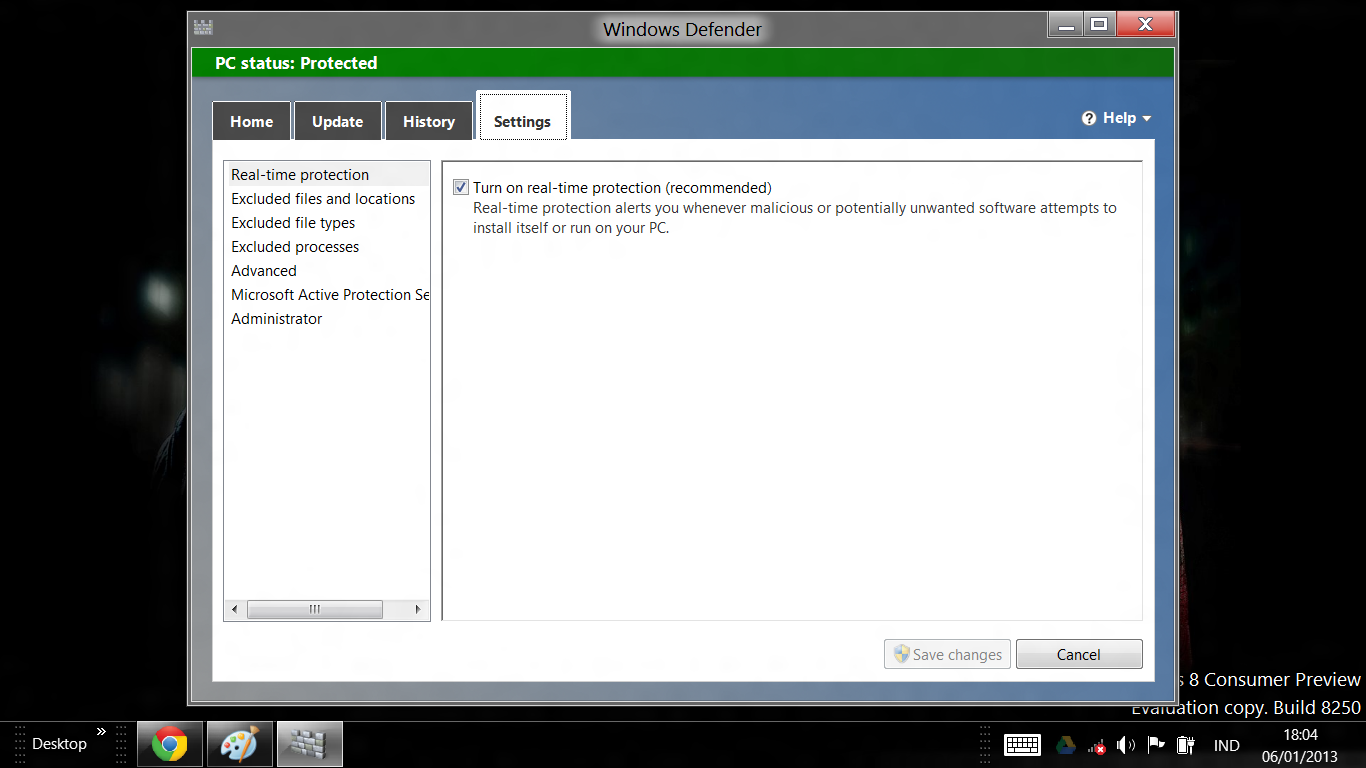Maximize the Windows Defender window
This screenshot has width=1366, height=768.
click(x=1099, y=25)
